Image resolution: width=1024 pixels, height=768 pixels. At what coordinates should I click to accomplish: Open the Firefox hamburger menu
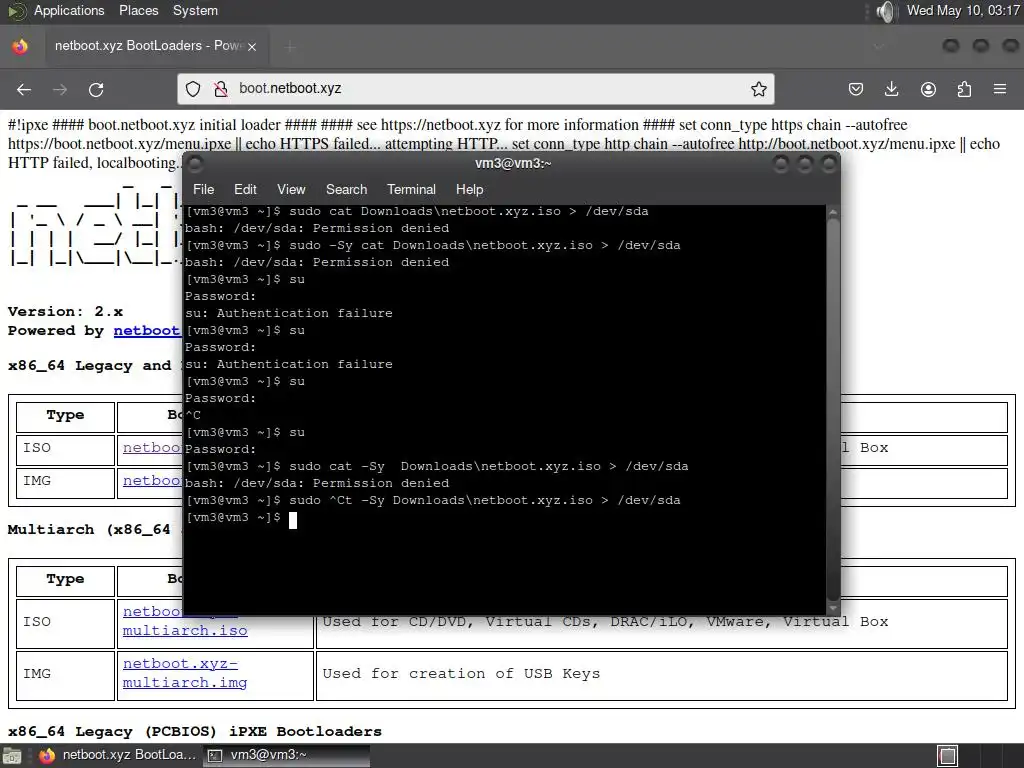(1000, 89)
